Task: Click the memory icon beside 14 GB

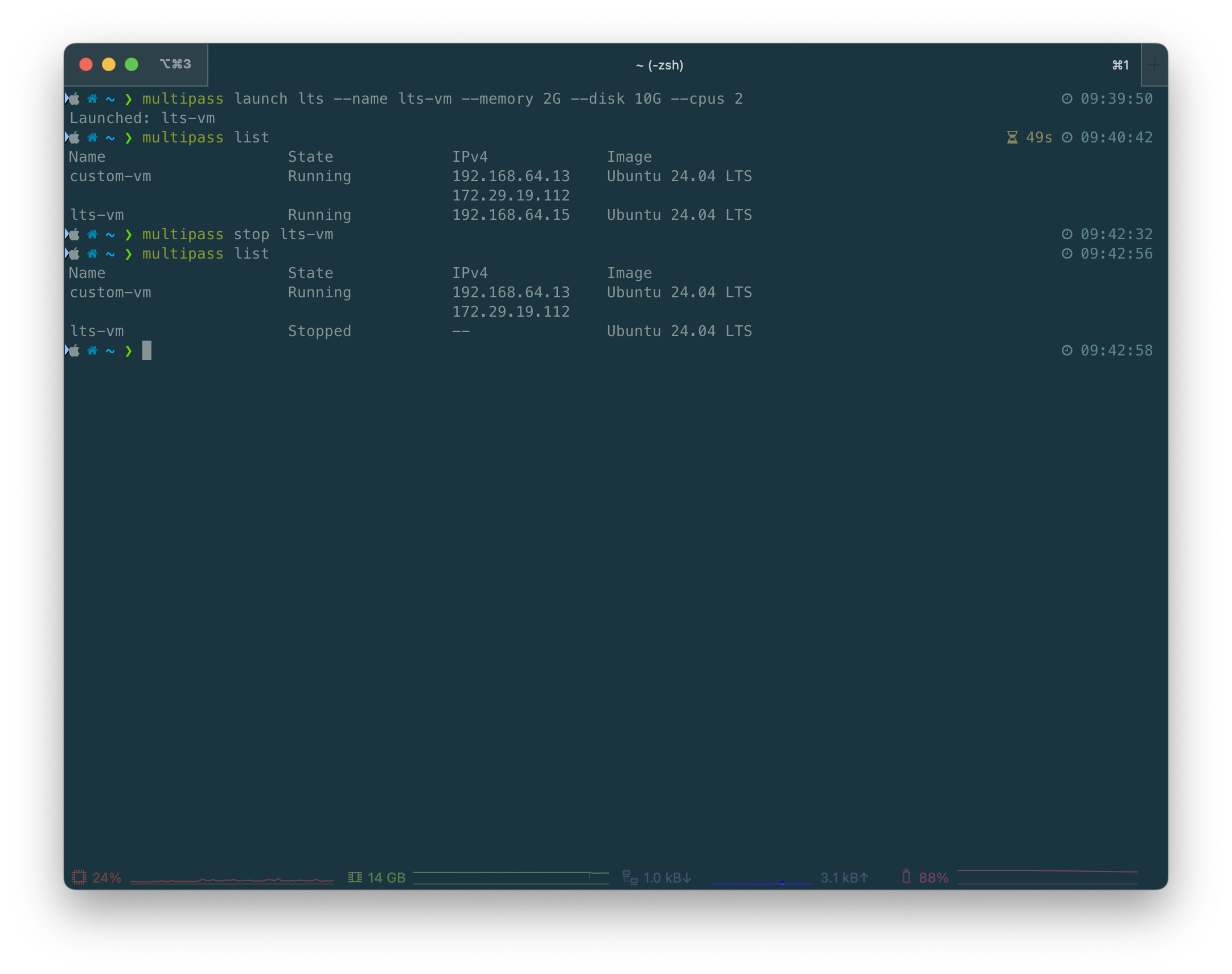Action: 355,877
